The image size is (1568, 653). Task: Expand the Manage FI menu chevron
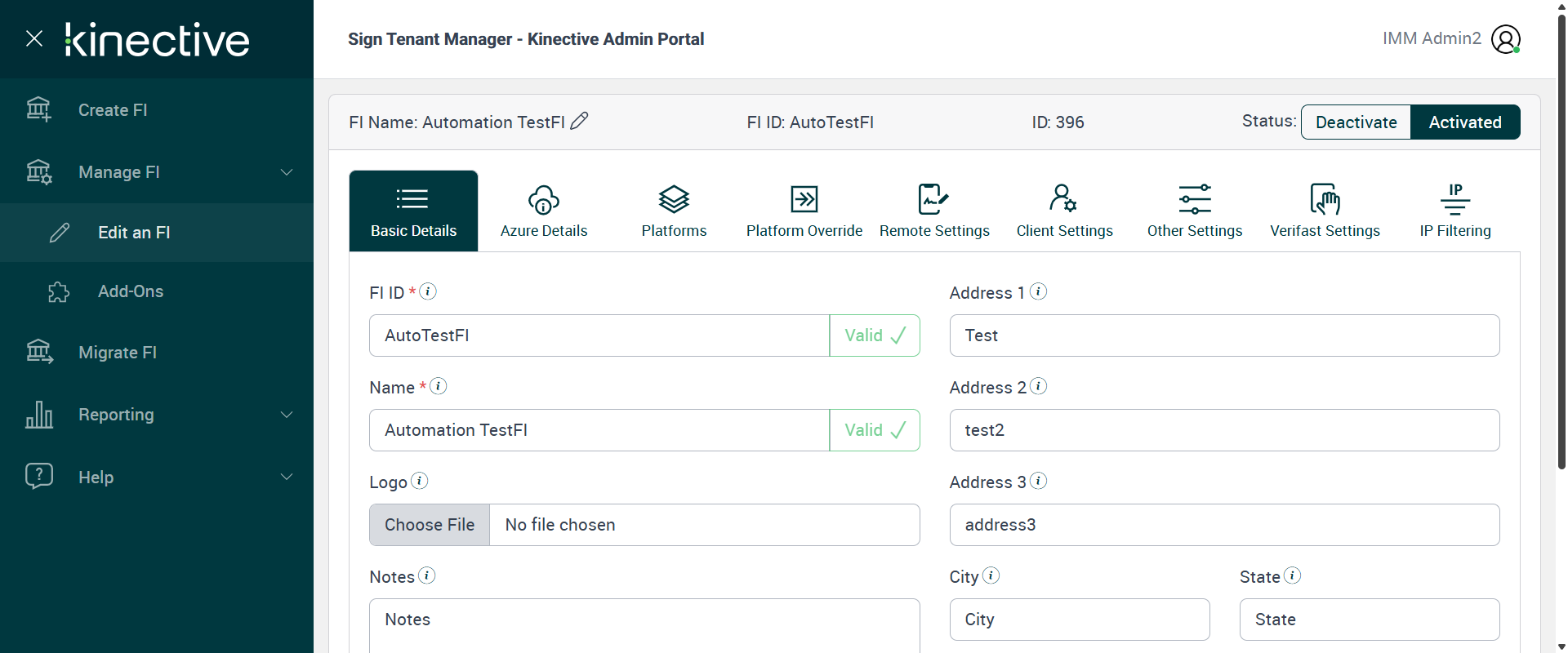[287, 172]
